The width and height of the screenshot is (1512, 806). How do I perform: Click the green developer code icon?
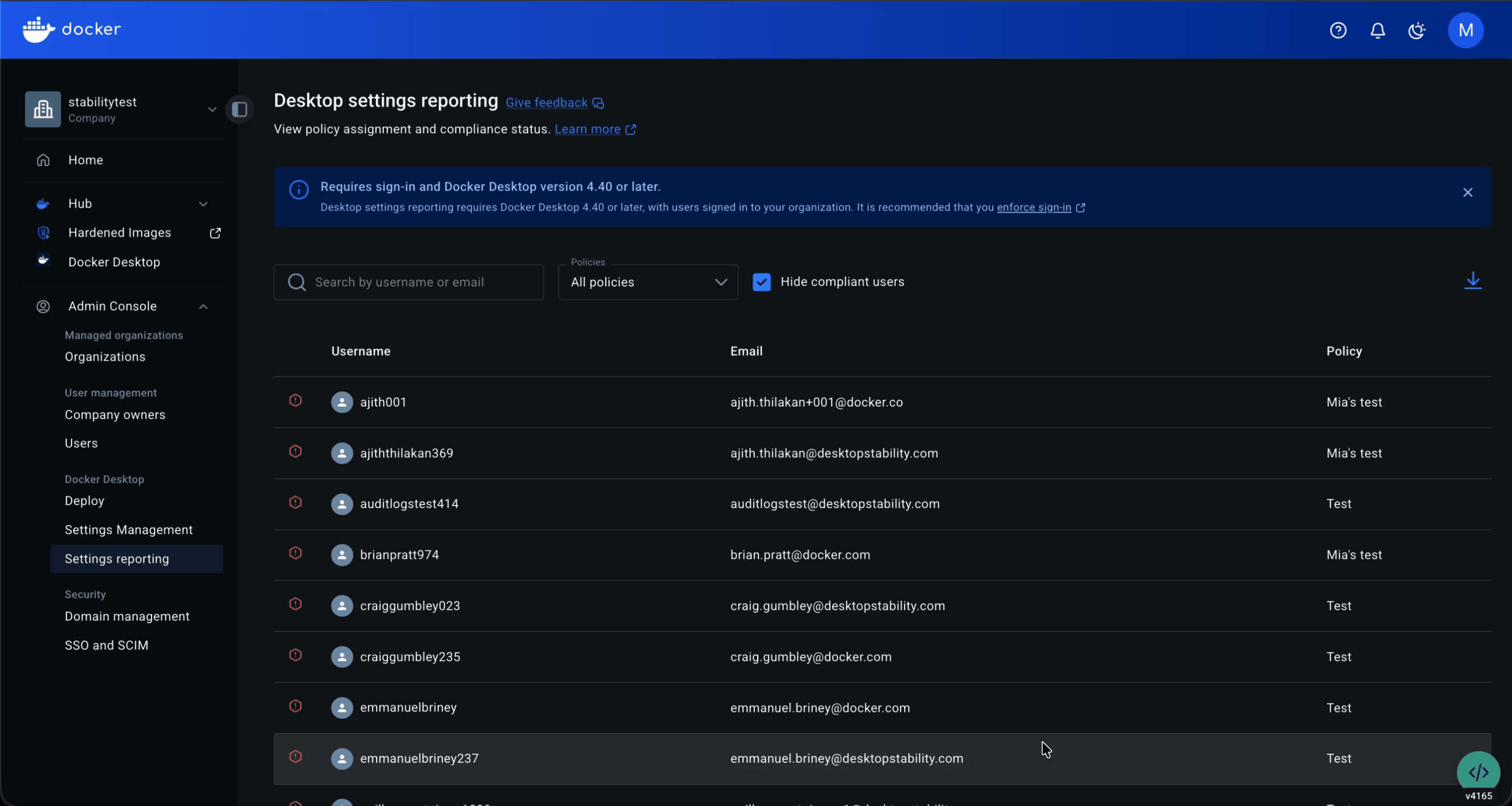click(x=1477, y=771)
